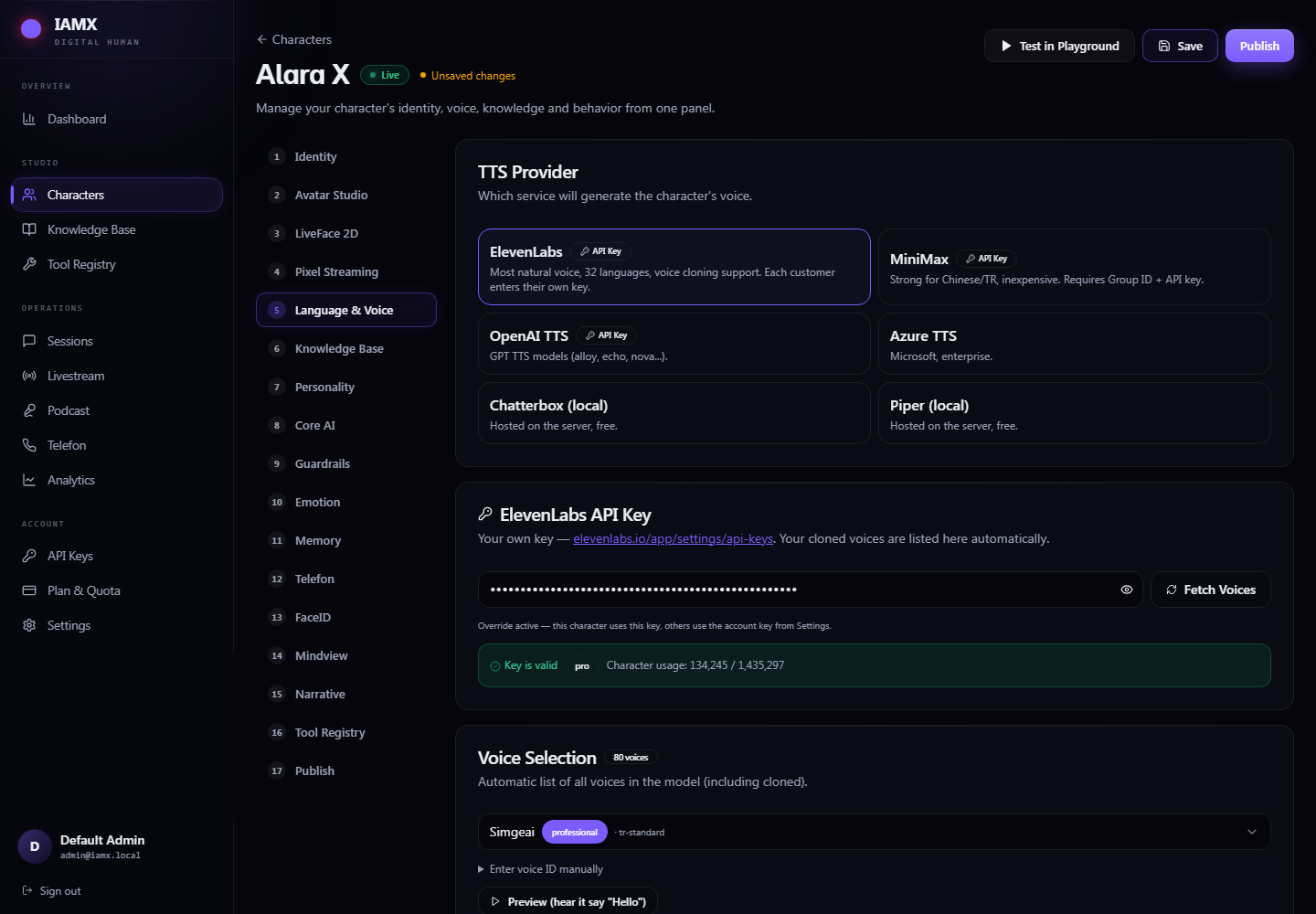Open Knowledge Base book icon in sidebar
This screenshot has width=1316, height=914.
(x=29, y=229)
